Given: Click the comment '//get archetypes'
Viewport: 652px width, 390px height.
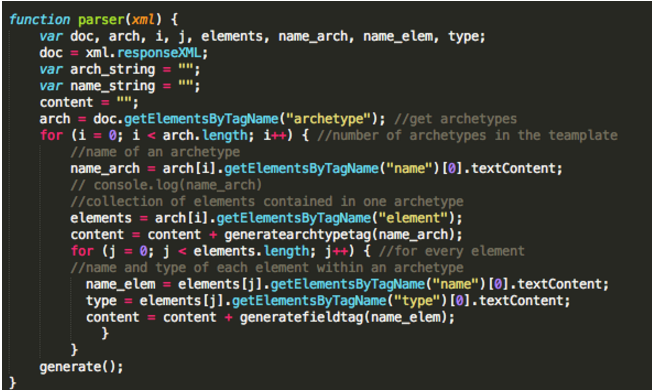Looking at the screenshot, I should [x=455, y=119].
